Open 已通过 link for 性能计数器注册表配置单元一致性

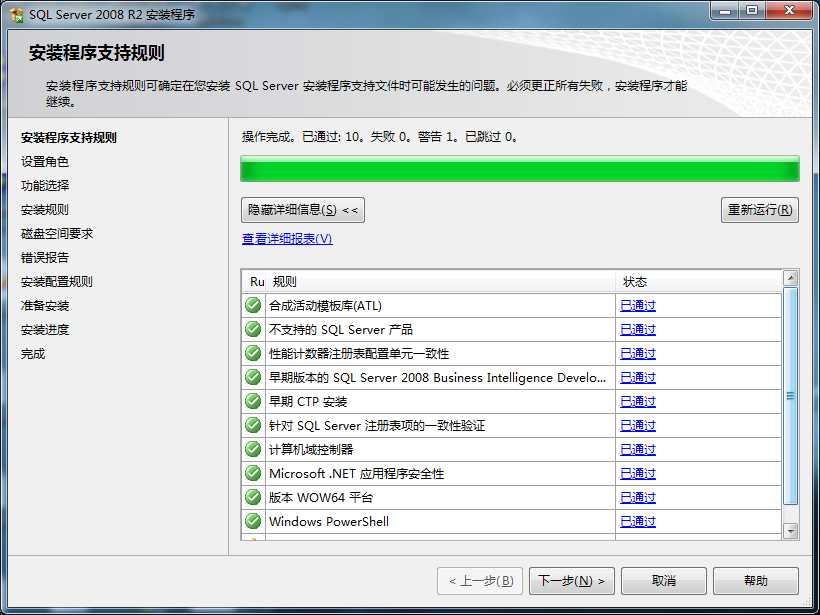[x=637, y=354]
